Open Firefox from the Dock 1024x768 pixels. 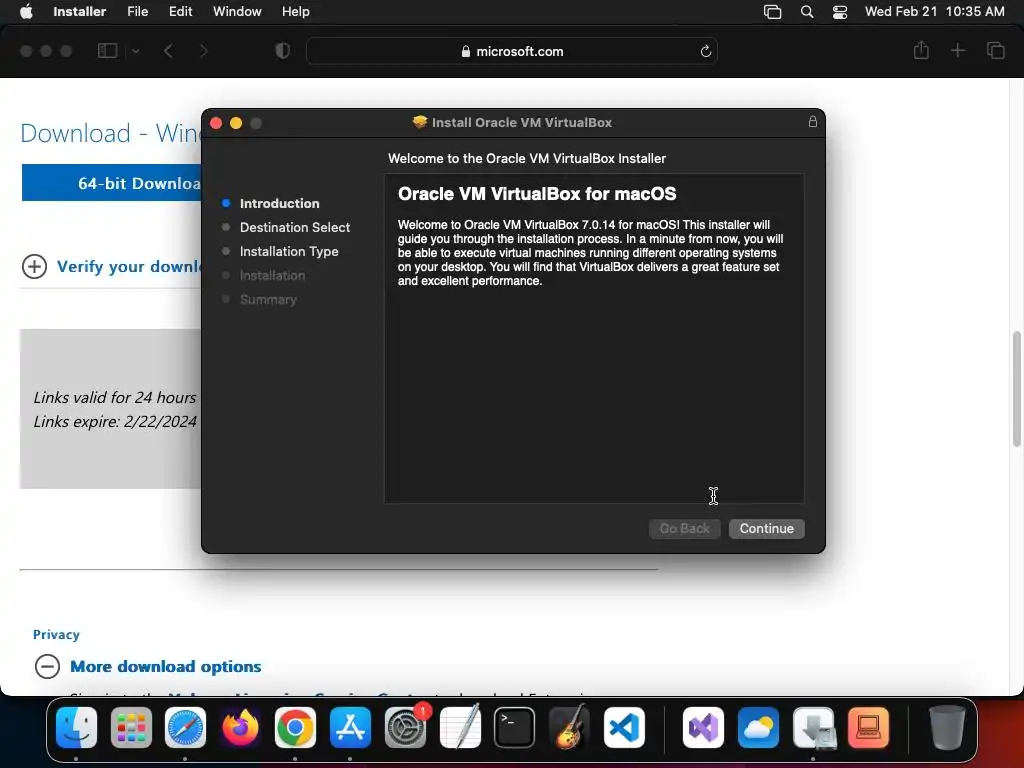[x=240, y=727]
